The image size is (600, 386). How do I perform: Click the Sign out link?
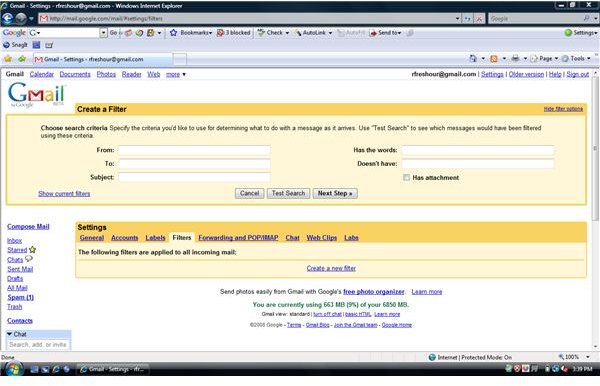[577, 74]
